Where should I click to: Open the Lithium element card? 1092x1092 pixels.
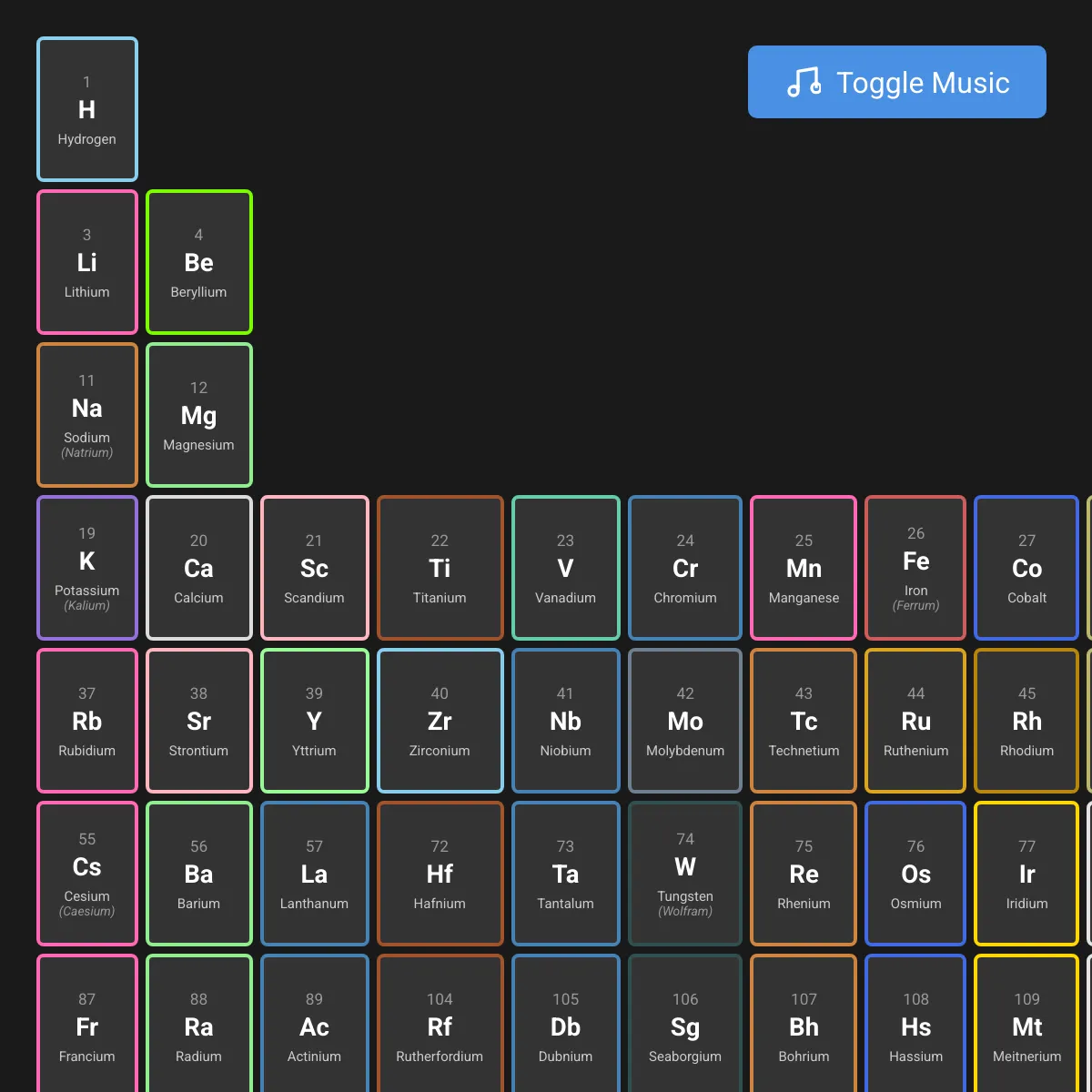click(87, 262)
